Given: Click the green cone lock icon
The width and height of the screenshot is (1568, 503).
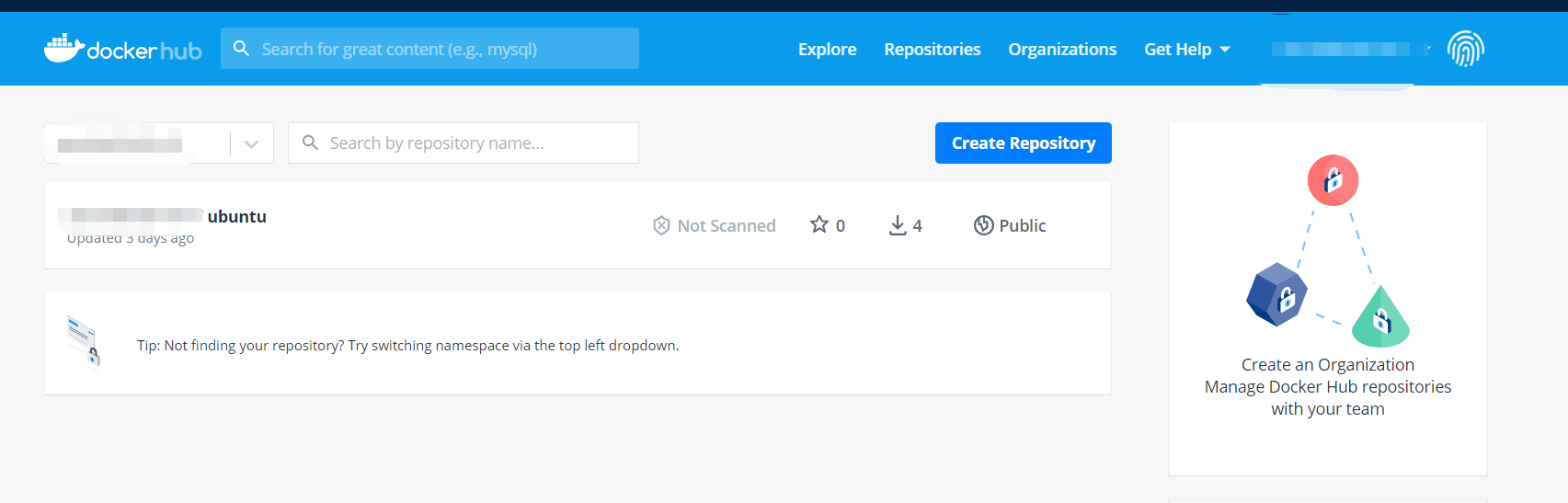Looking at the screenshot, I should coord(1380,316).
